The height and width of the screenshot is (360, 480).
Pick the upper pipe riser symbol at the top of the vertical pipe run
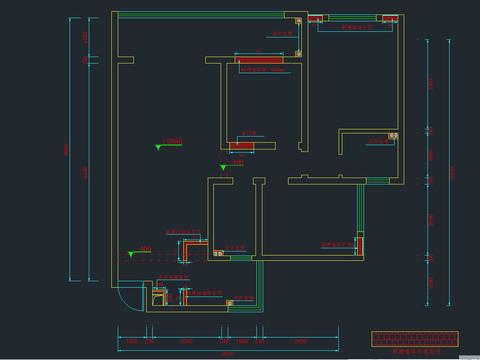coord(299,20)
